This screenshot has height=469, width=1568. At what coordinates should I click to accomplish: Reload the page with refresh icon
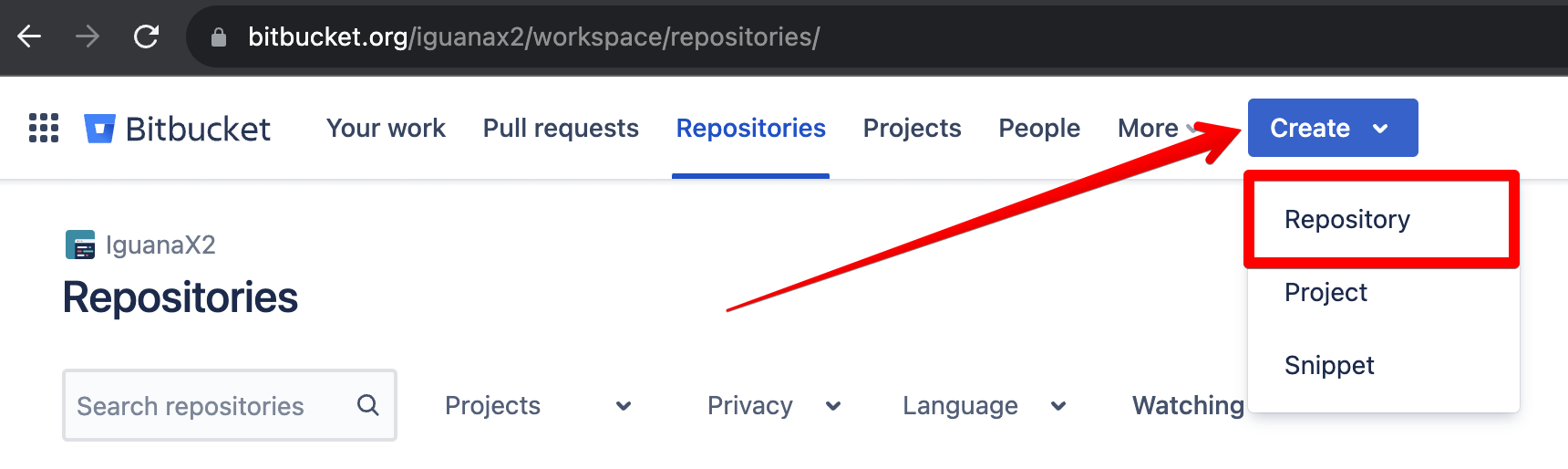point(146,36)
